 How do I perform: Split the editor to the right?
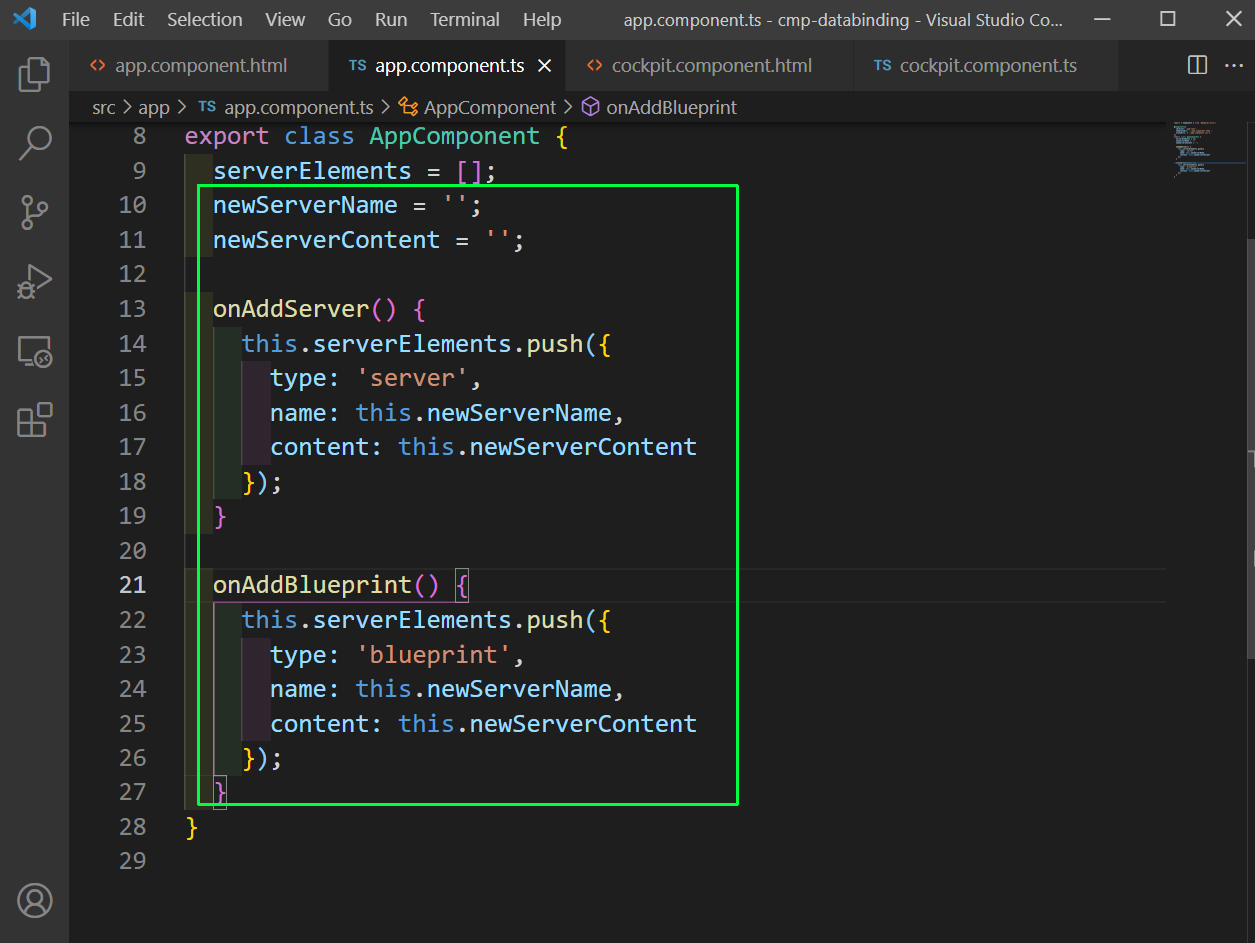[1197, 65]
